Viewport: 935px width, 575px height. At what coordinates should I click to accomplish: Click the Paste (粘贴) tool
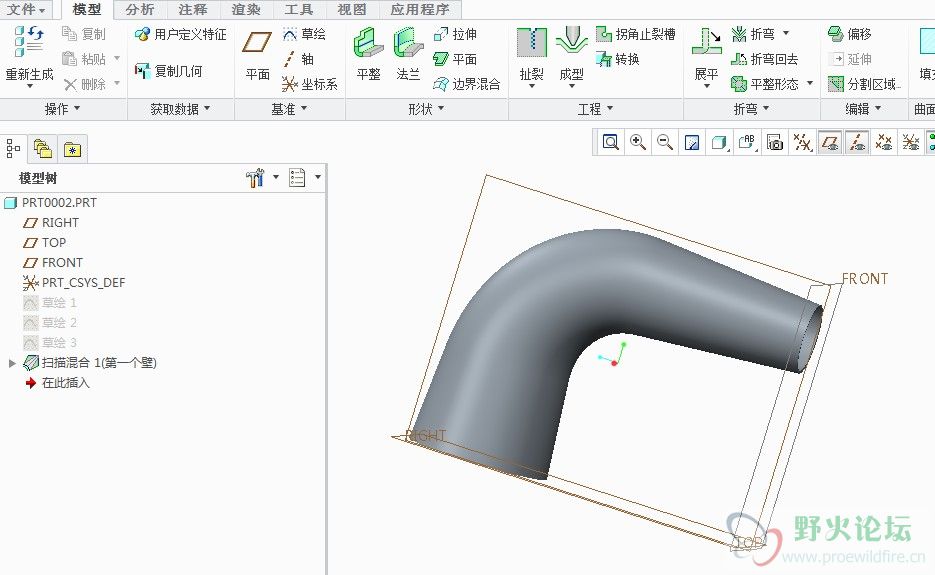(84, 58)
